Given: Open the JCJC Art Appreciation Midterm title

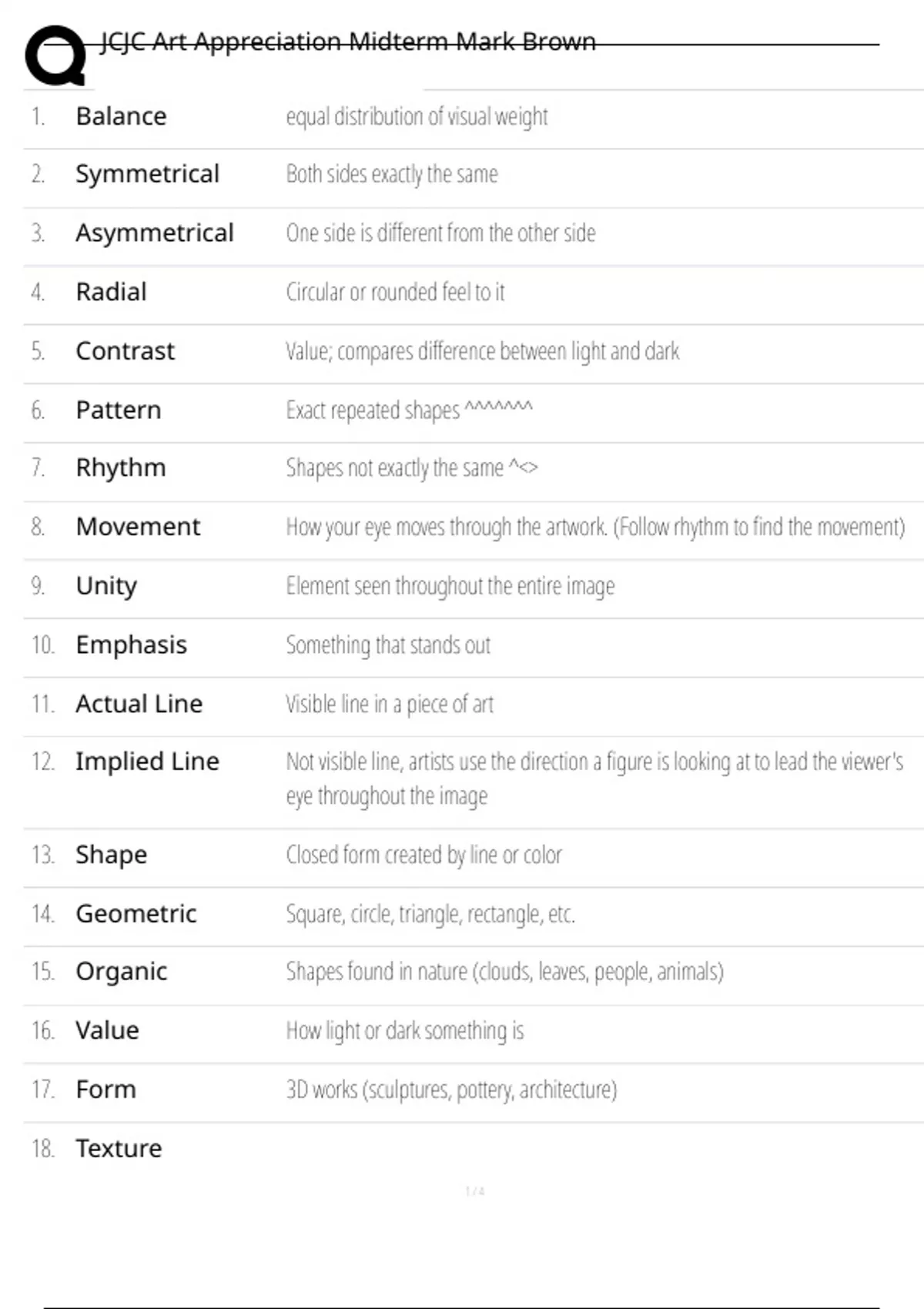Looking at the screenshot, I should pos(348,42).
